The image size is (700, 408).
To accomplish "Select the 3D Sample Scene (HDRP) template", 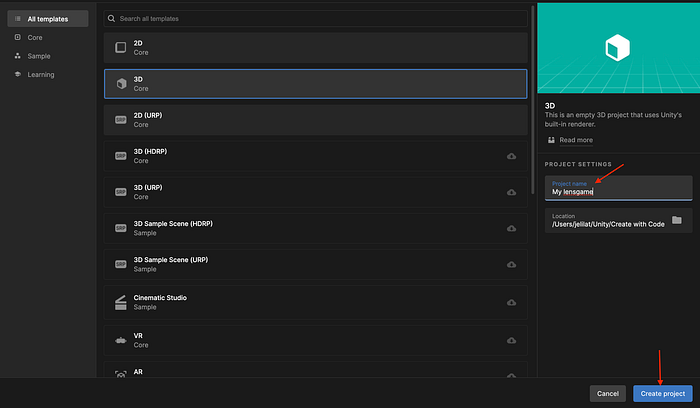I will point(315,229).
